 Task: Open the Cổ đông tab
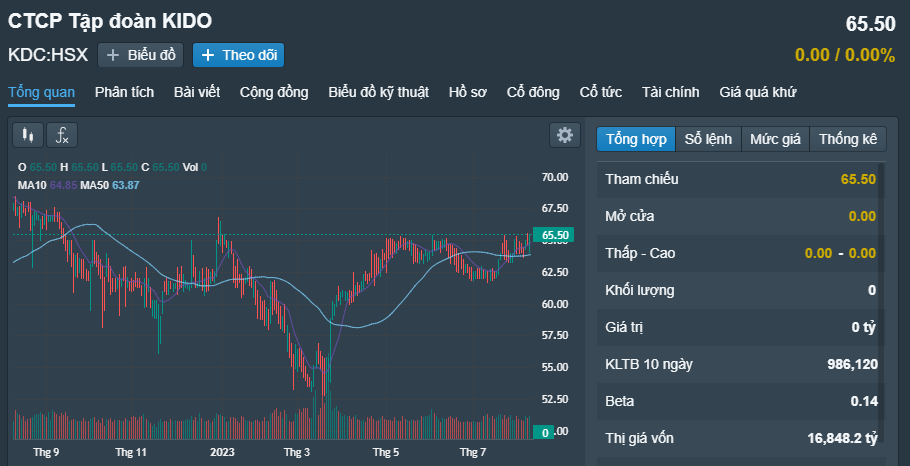pyautogui.click(x=533, y=92)
